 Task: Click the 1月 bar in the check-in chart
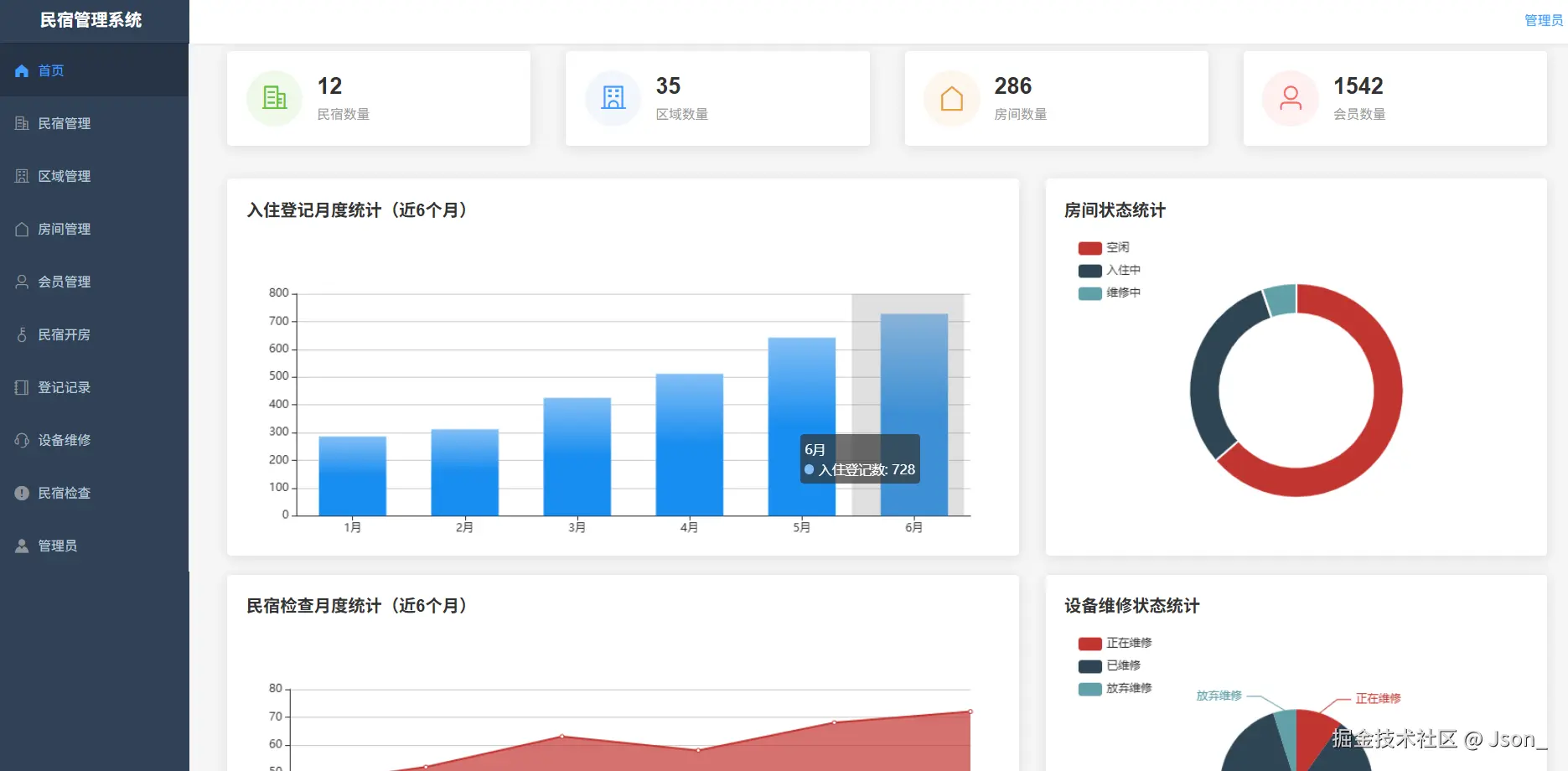[x=352, y=476]
